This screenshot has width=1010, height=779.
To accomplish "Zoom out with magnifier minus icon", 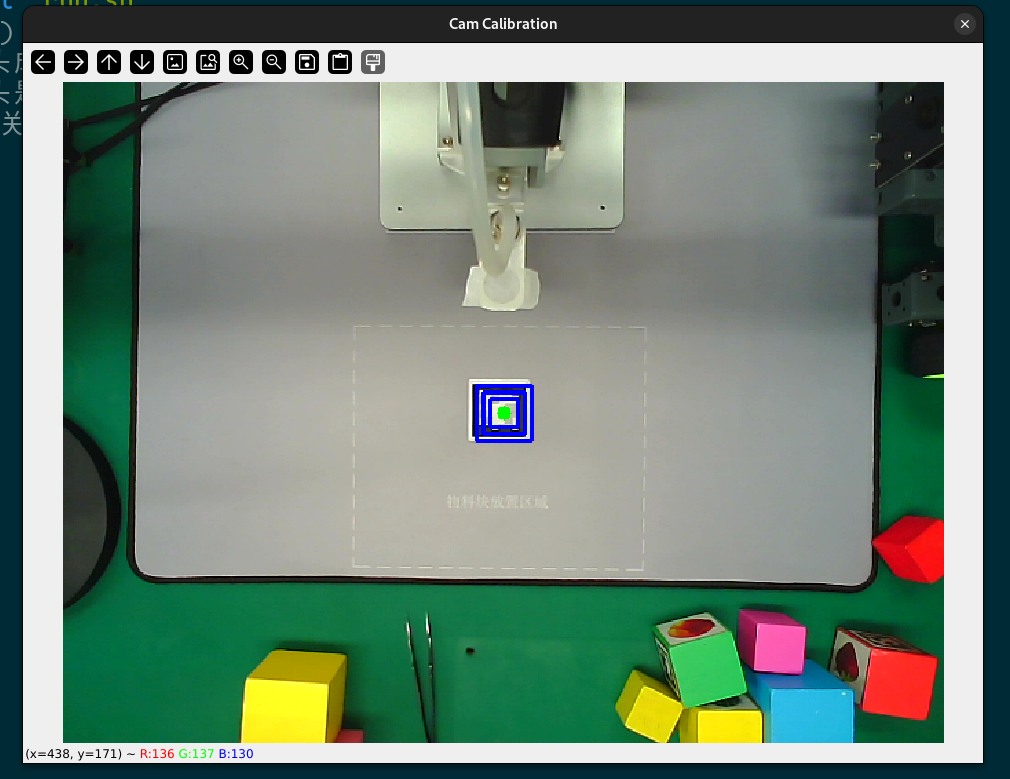I will coord(274,63).
